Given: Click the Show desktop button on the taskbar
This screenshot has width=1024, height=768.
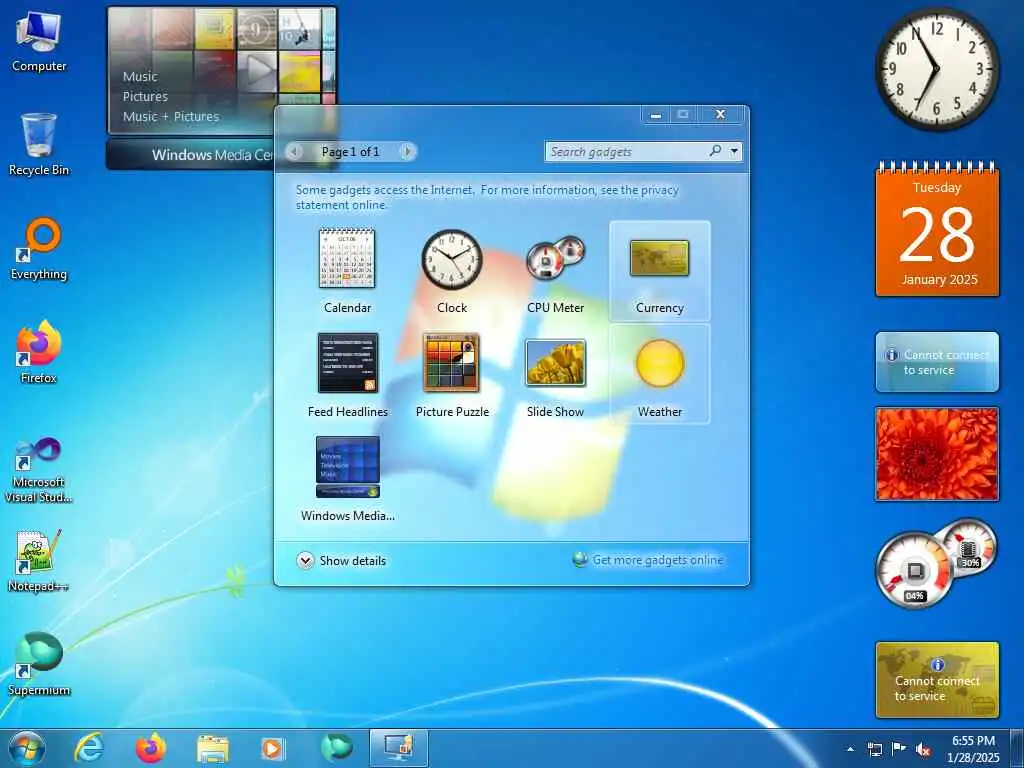Looking at the screenshot, I should [x=1016, y=748].
